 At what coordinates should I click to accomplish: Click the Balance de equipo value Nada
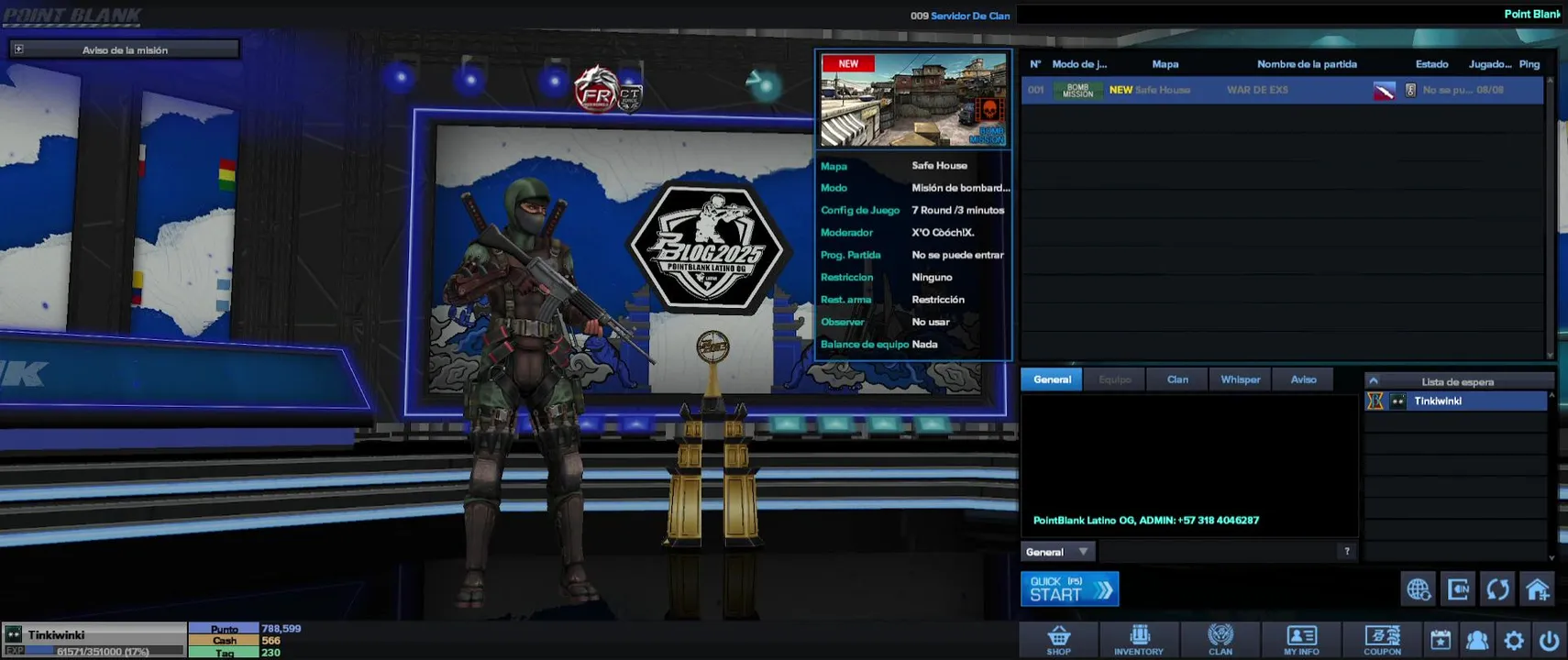924,345
